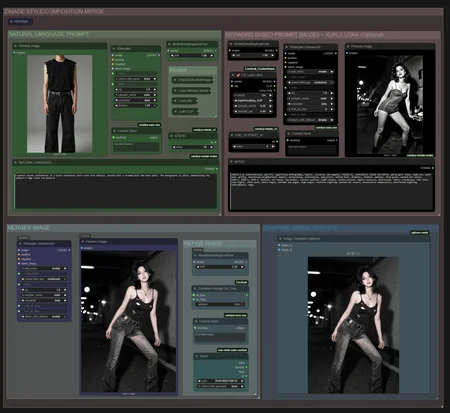Screen dimensions: 450x413
Task: Open sampler_name dropdown in green KSampler
Action: click(x=136, y=95)
